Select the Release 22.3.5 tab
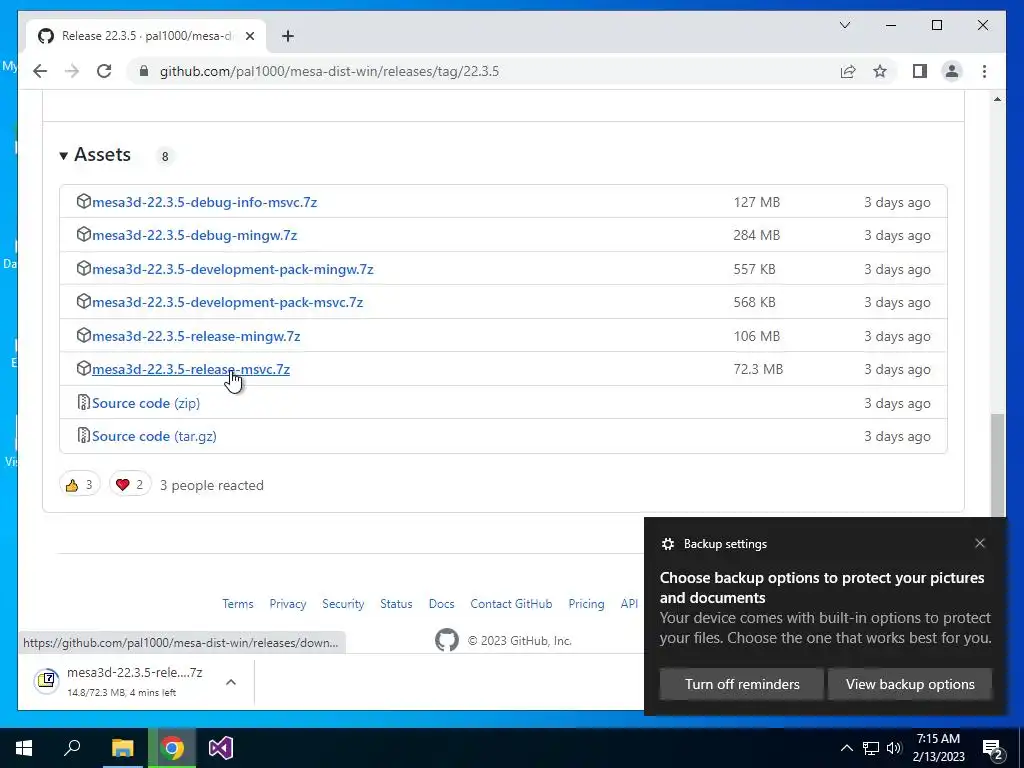The image size is (1024, 768). [x=146, y=36]
